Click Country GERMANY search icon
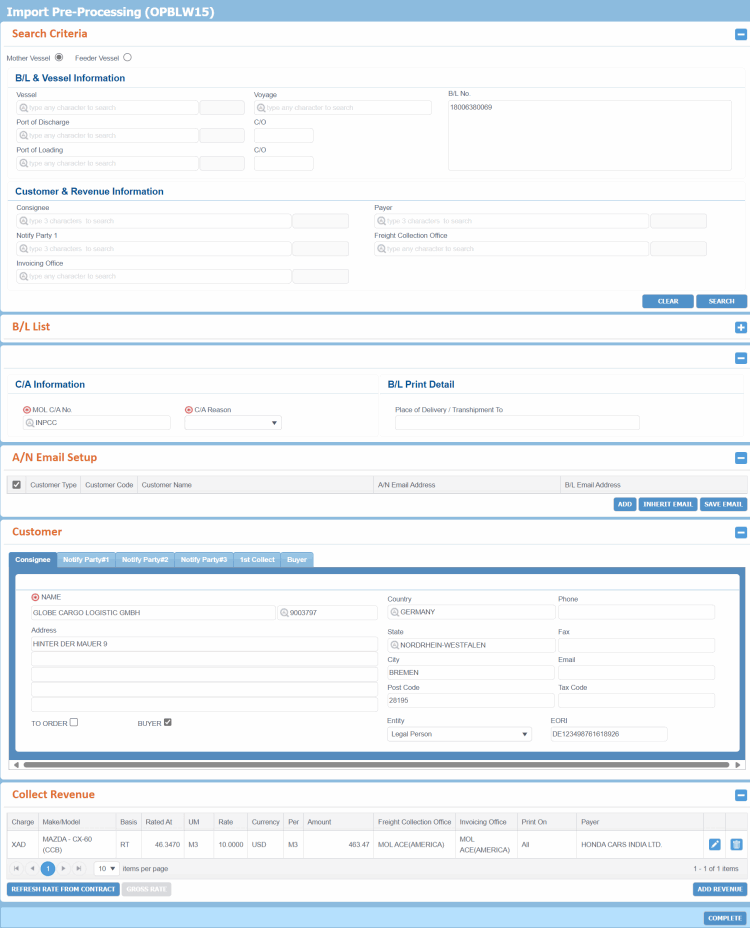The image size is (750, 928). (394, 612)
